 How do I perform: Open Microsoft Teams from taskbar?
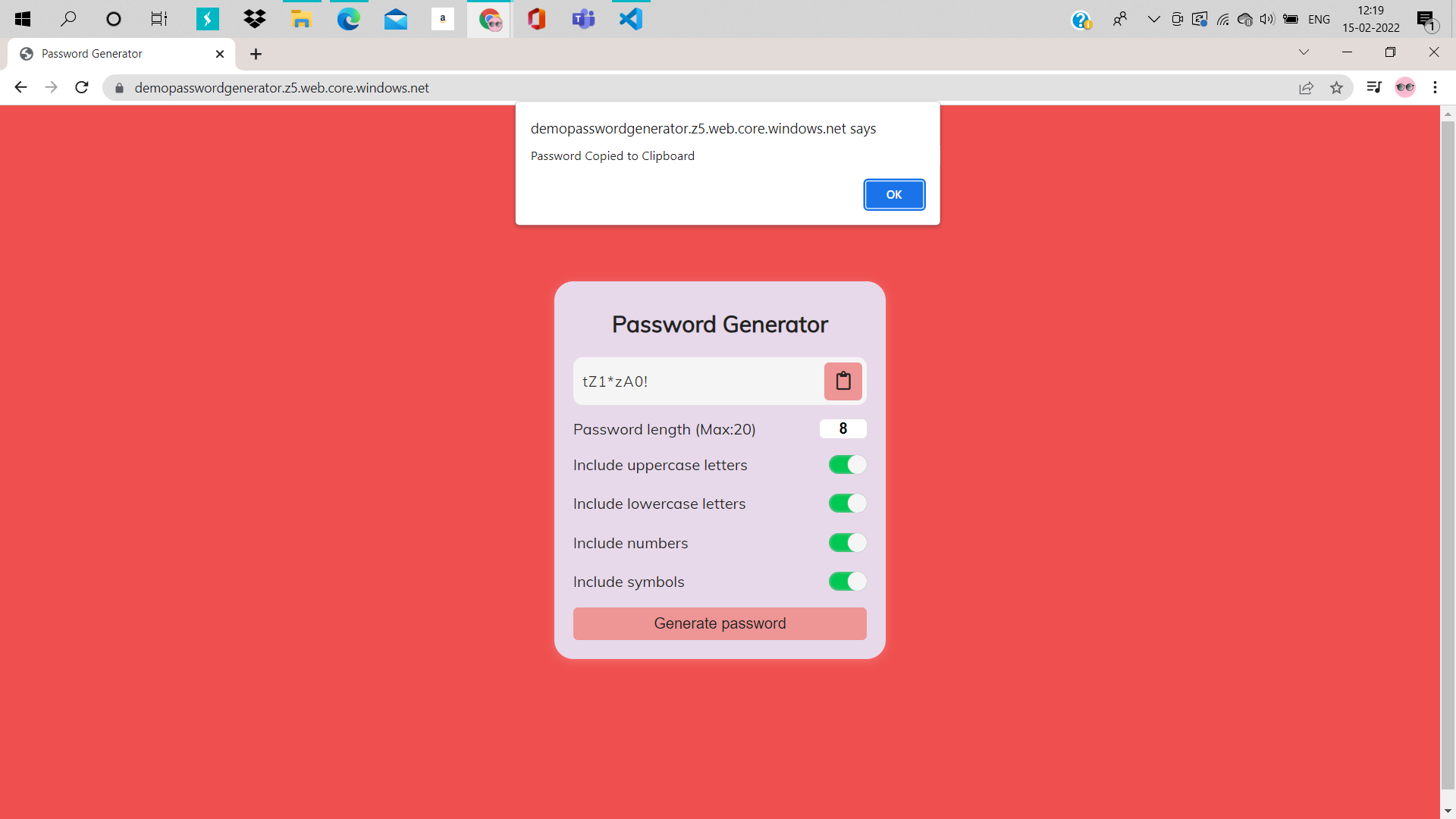pyautogui.click(x=583, y=18)
